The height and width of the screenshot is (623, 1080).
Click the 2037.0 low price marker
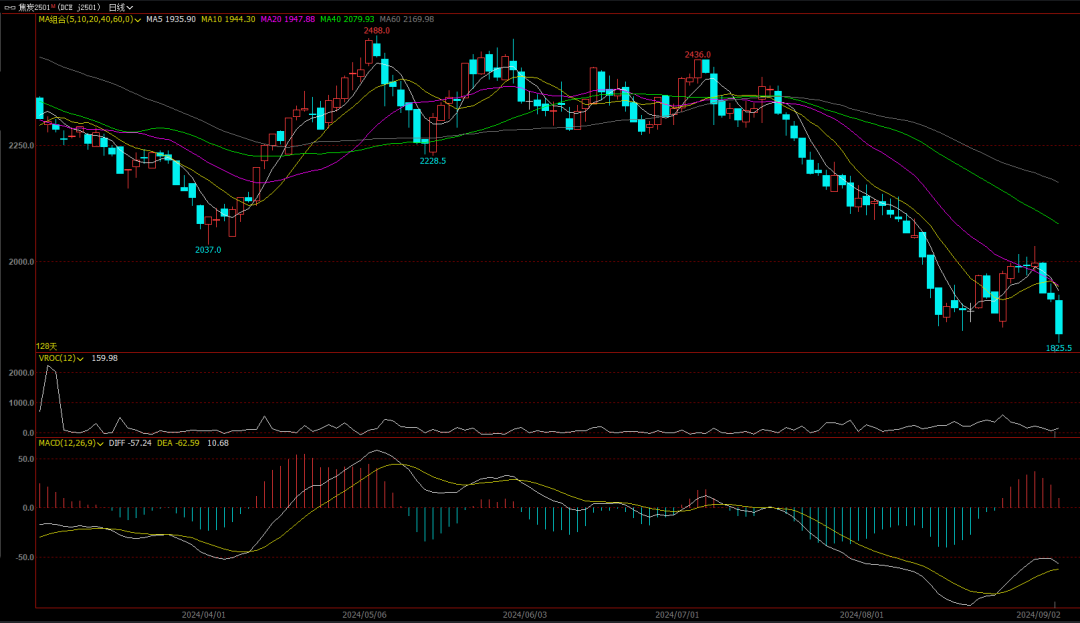click(x=208, y=250)
